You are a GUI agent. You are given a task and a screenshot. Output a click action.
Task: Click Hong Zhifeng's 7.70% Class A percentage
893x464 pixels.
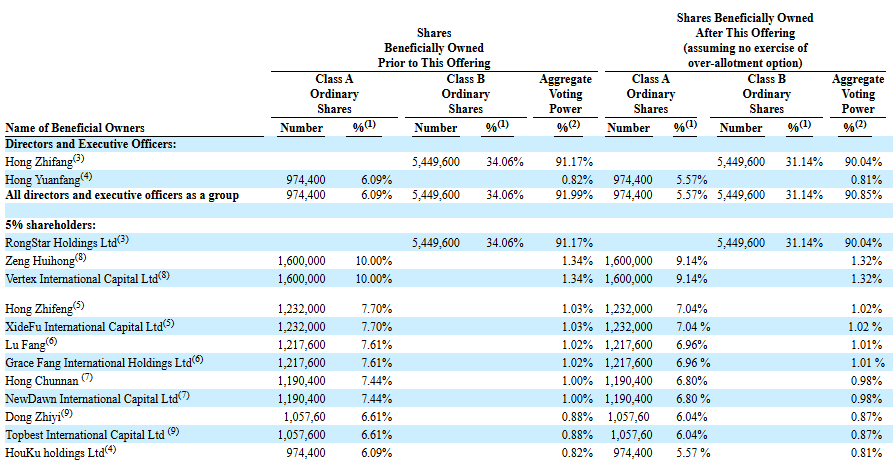(376, 309)
